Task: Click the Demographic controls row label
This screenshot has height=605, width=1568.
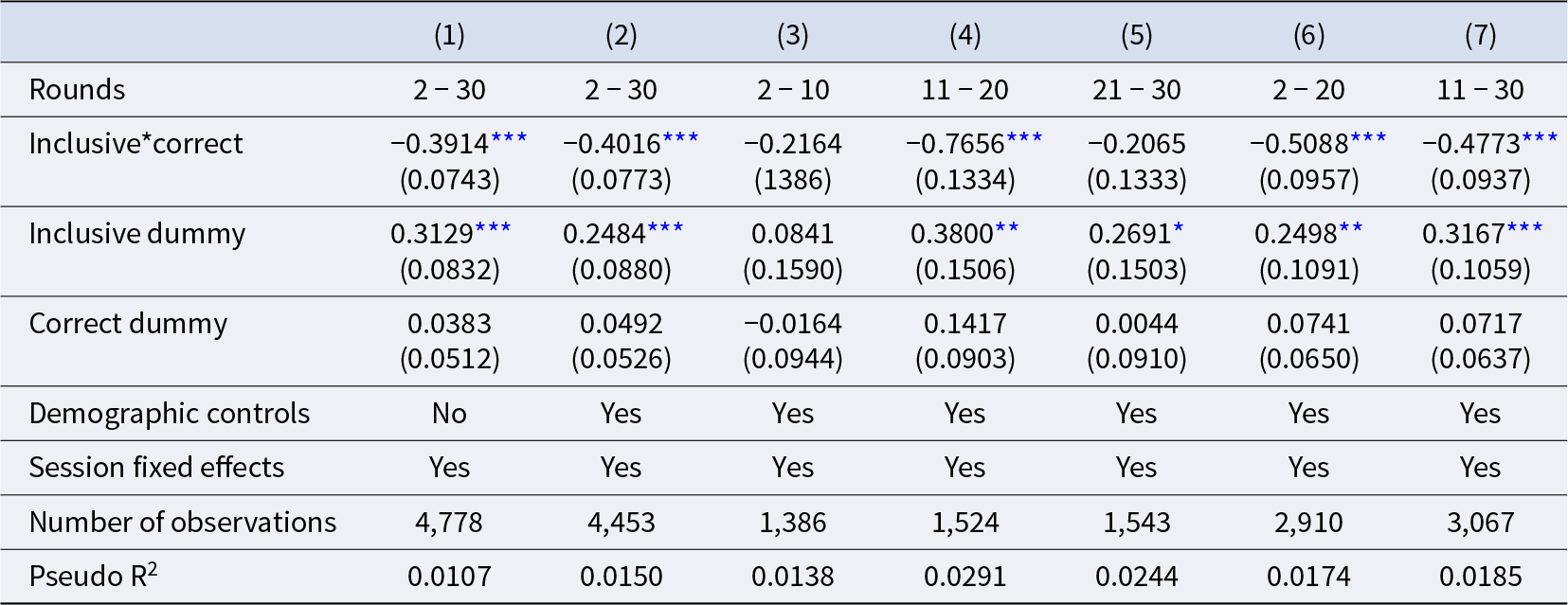Action: (169, 414)
